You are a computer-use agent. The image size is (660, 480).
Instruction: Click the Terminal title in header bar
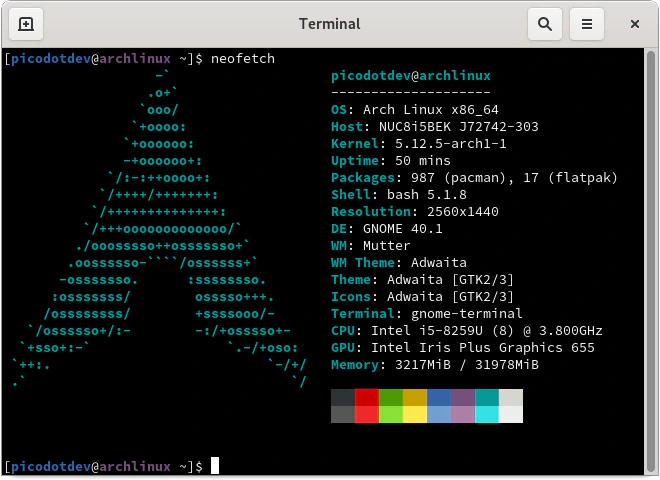[330, 24]
